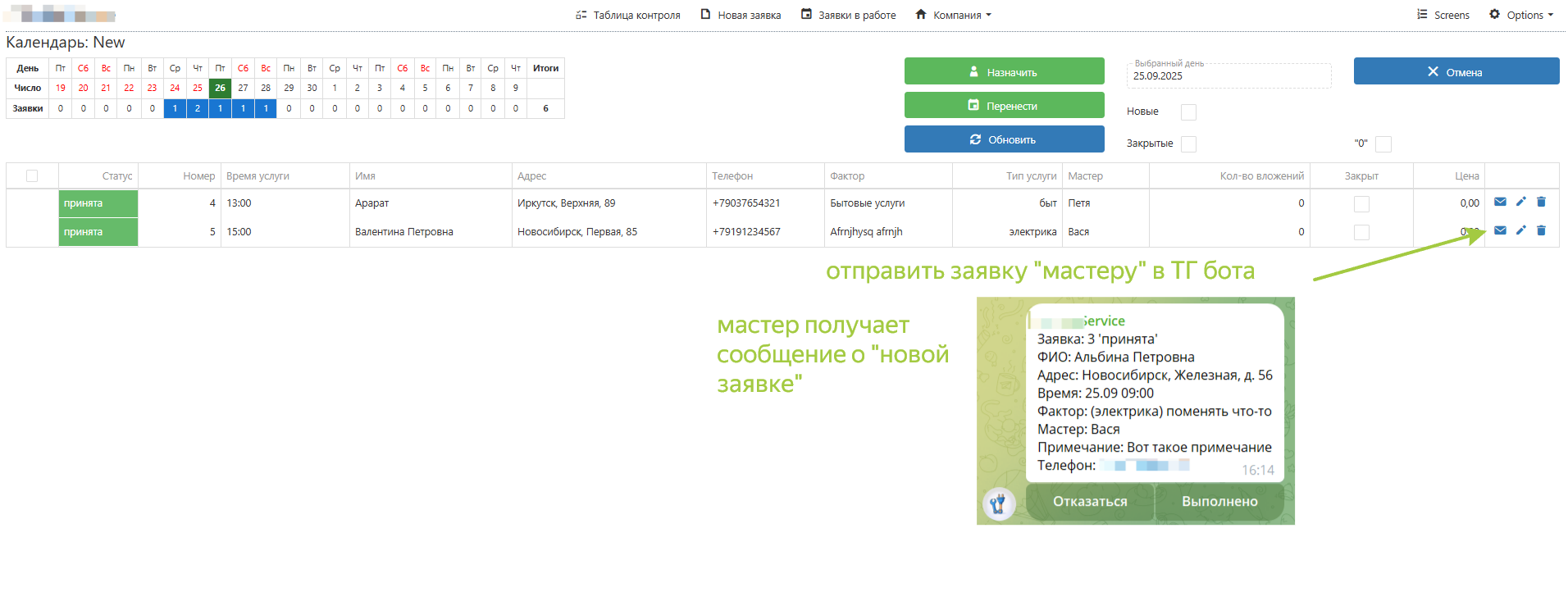Expand the Компания dropdown menu
Image resolution: width=1568 pixels, height=601 pixels.
tap(954, 15)
